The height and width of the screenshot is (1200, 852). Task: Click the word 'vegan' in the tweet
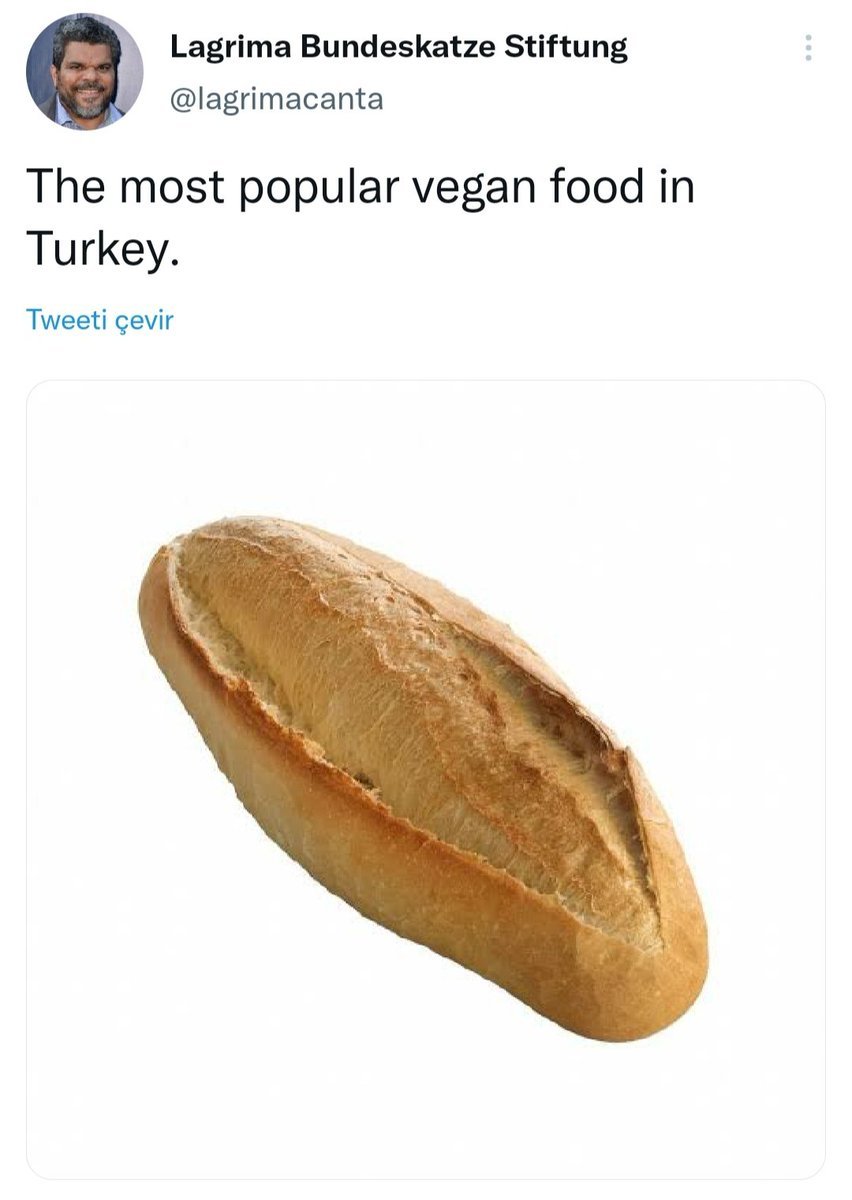tap(468, 188)
